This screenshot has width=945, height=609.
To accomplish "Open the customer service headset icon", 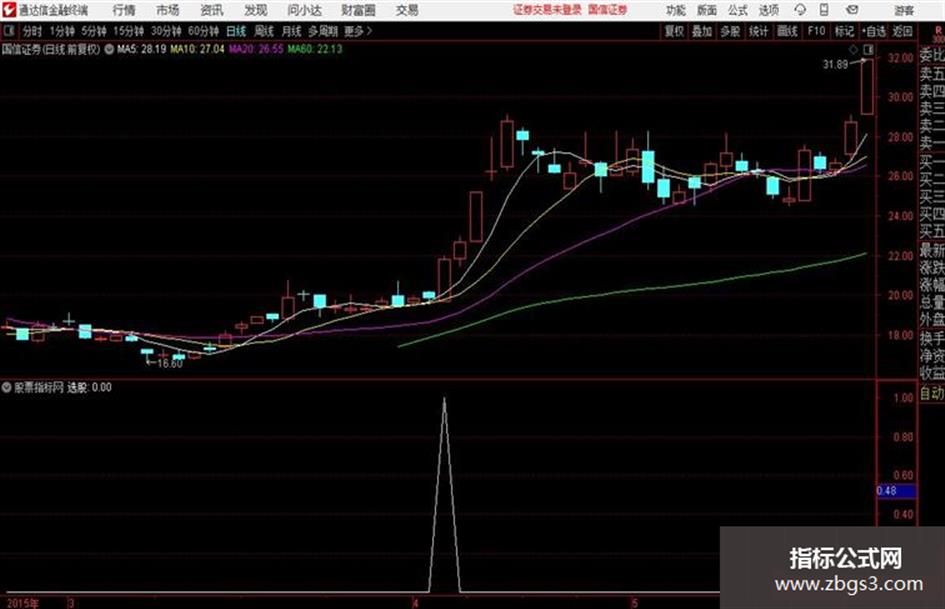I will tap(800, 10).
